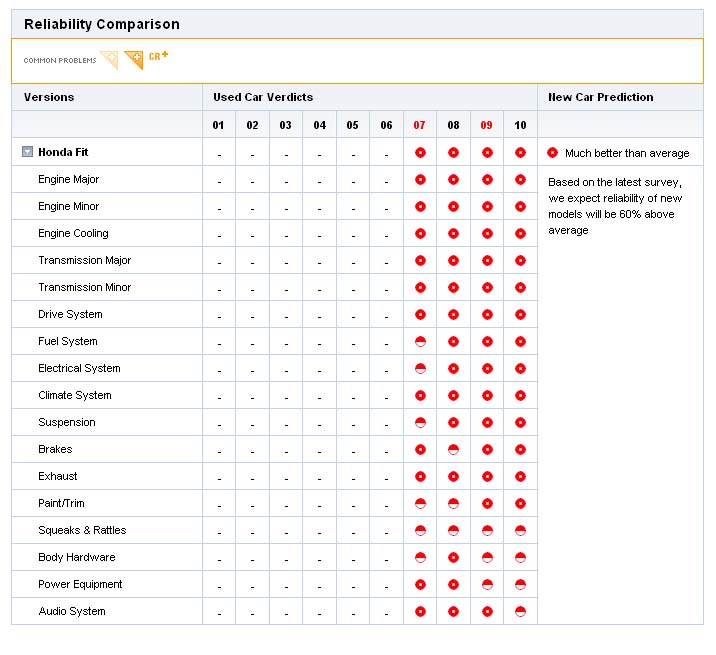Click Engine Major 08 rating icon
716x655 pixels.
tap(453, 180)
